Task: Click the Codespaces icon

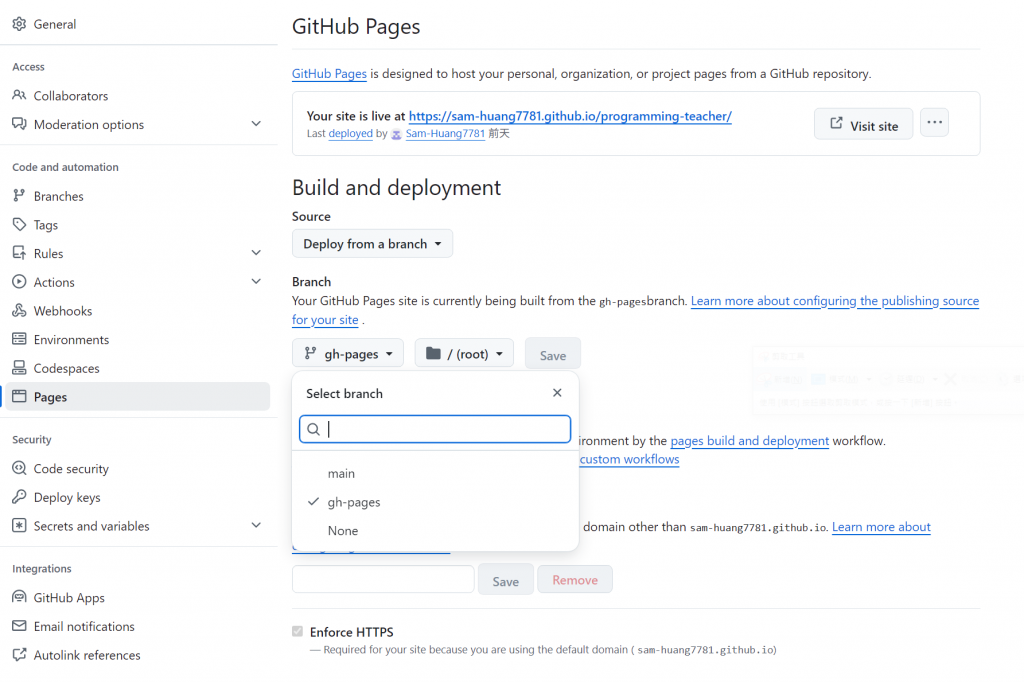Action: point(19,368)
